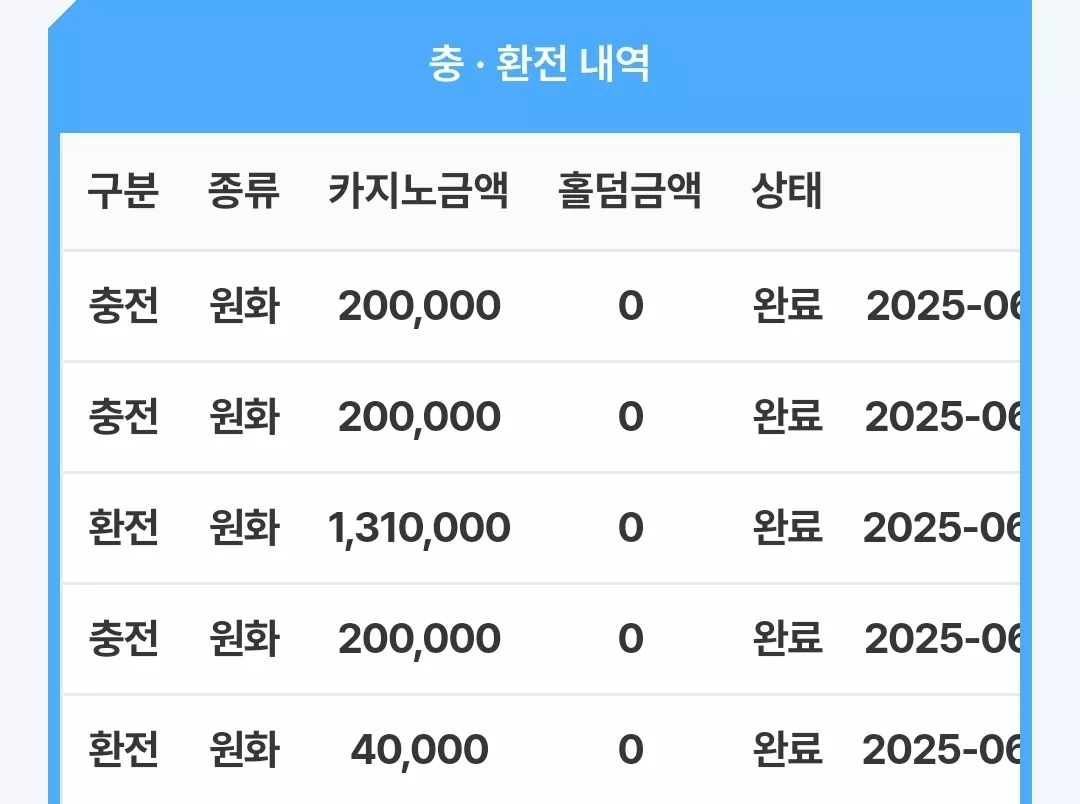
Task: Select 200,000 amount in the fourth row
Action: 419,639
